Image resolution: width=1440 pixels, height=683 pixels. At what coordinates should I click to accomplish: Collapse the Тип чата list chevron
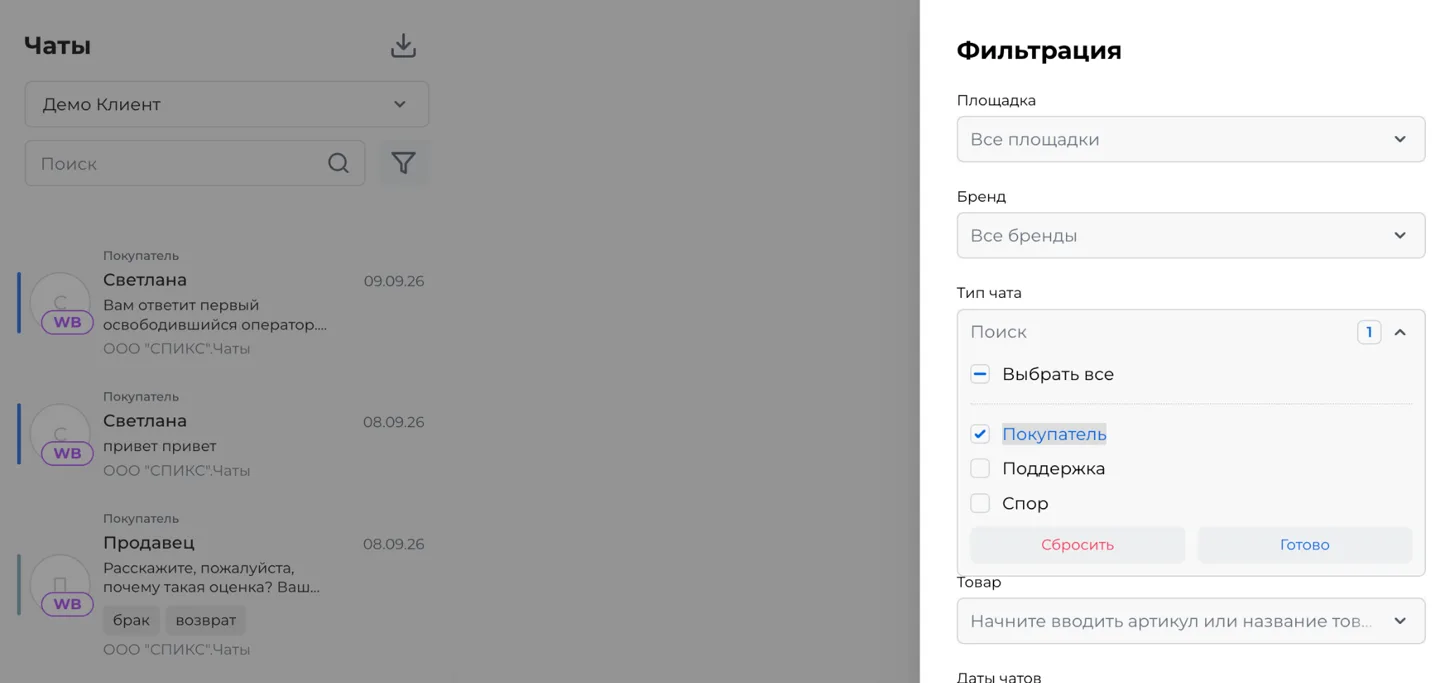pos(1400,332)
